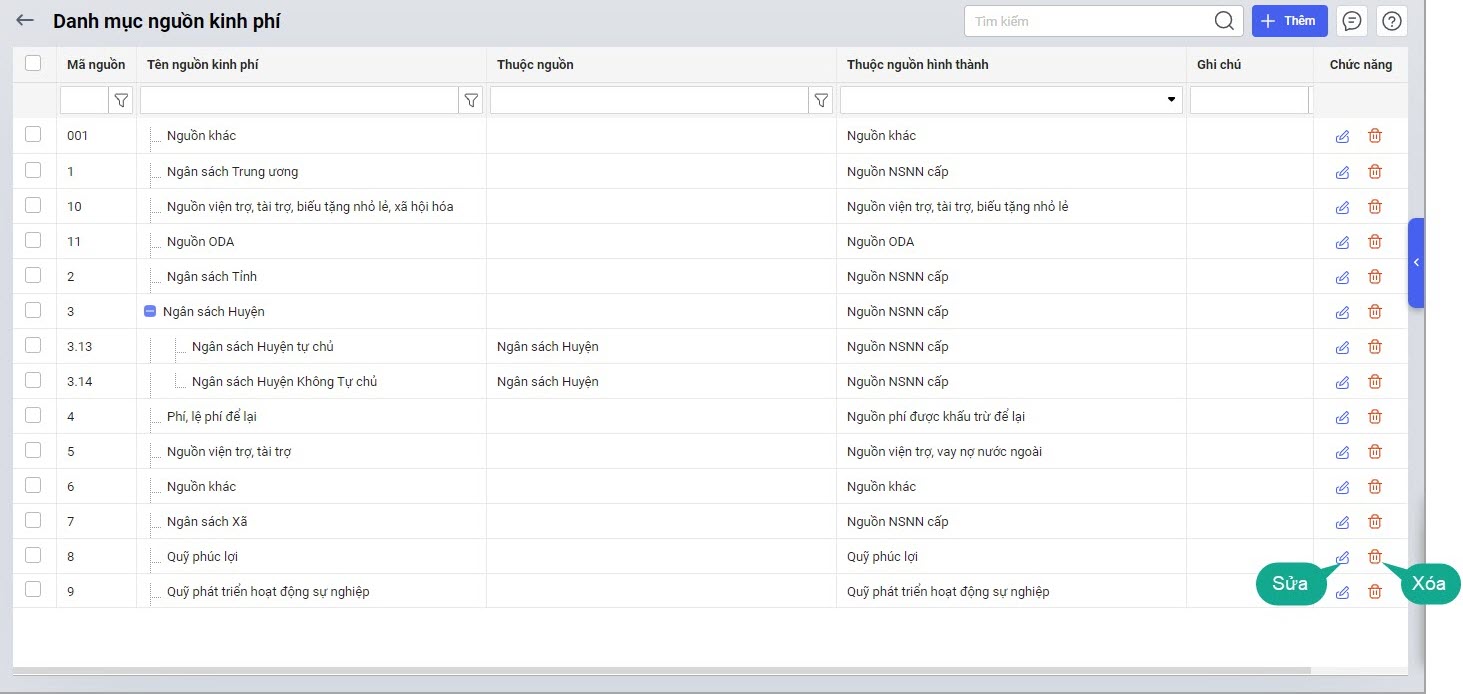Expand the collapsed right side panel handle
The height and width of the screenshot is (694, 1463).
[1415, 263]
